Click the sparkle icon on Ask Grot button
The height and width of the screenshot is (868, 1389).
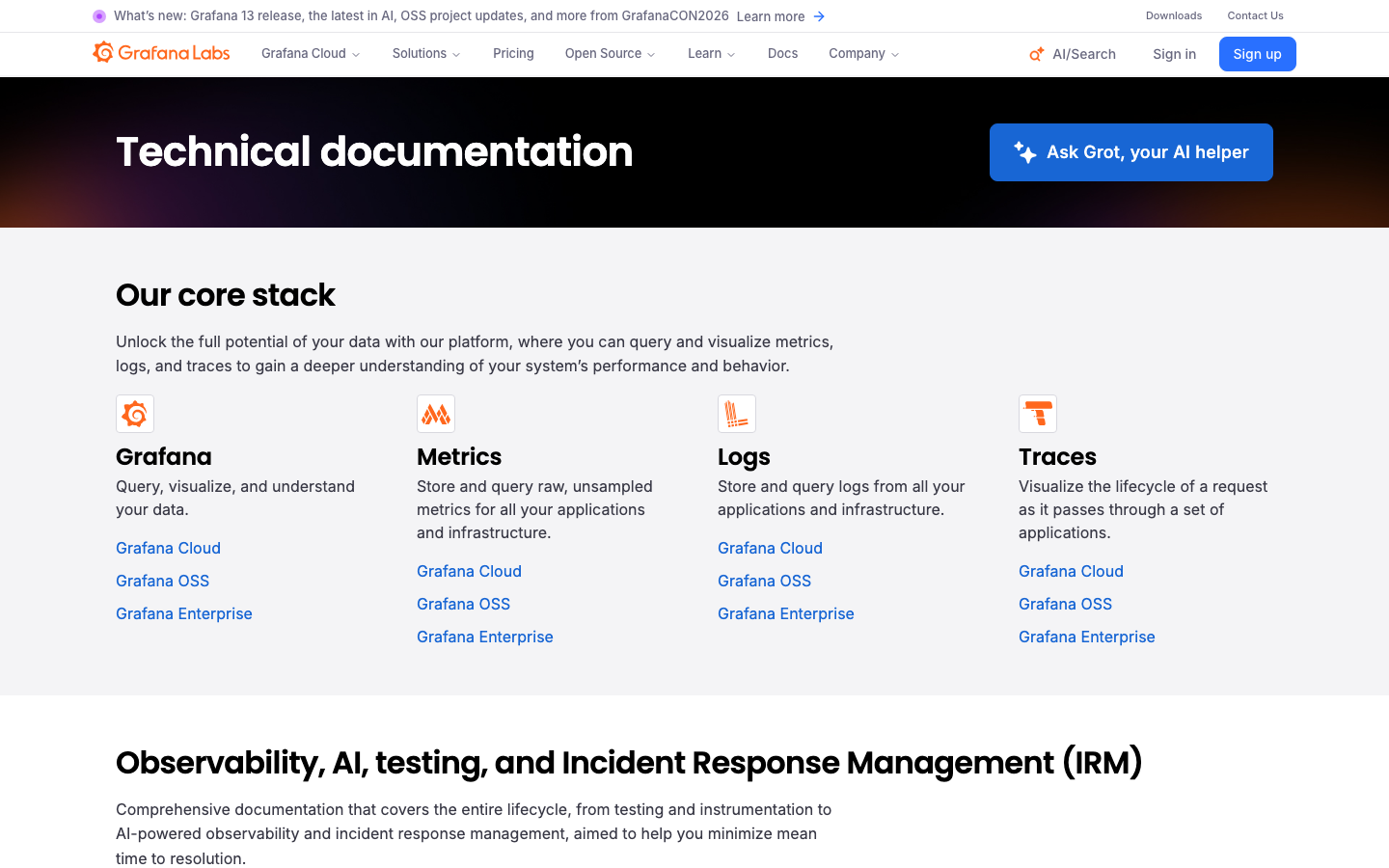(1024, 152)
